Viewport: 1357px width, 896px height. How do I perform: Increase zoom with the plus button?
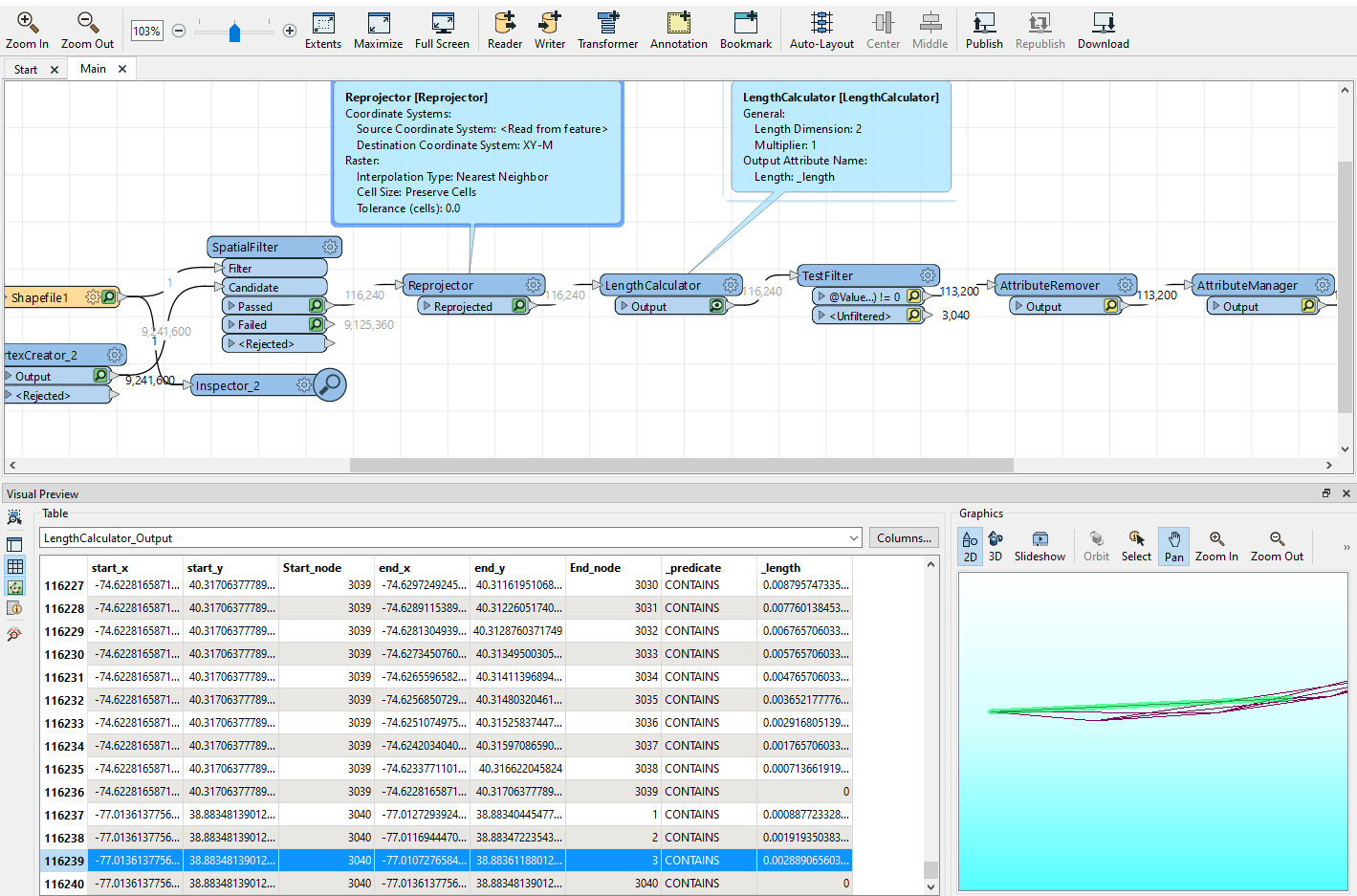point(290,31)
